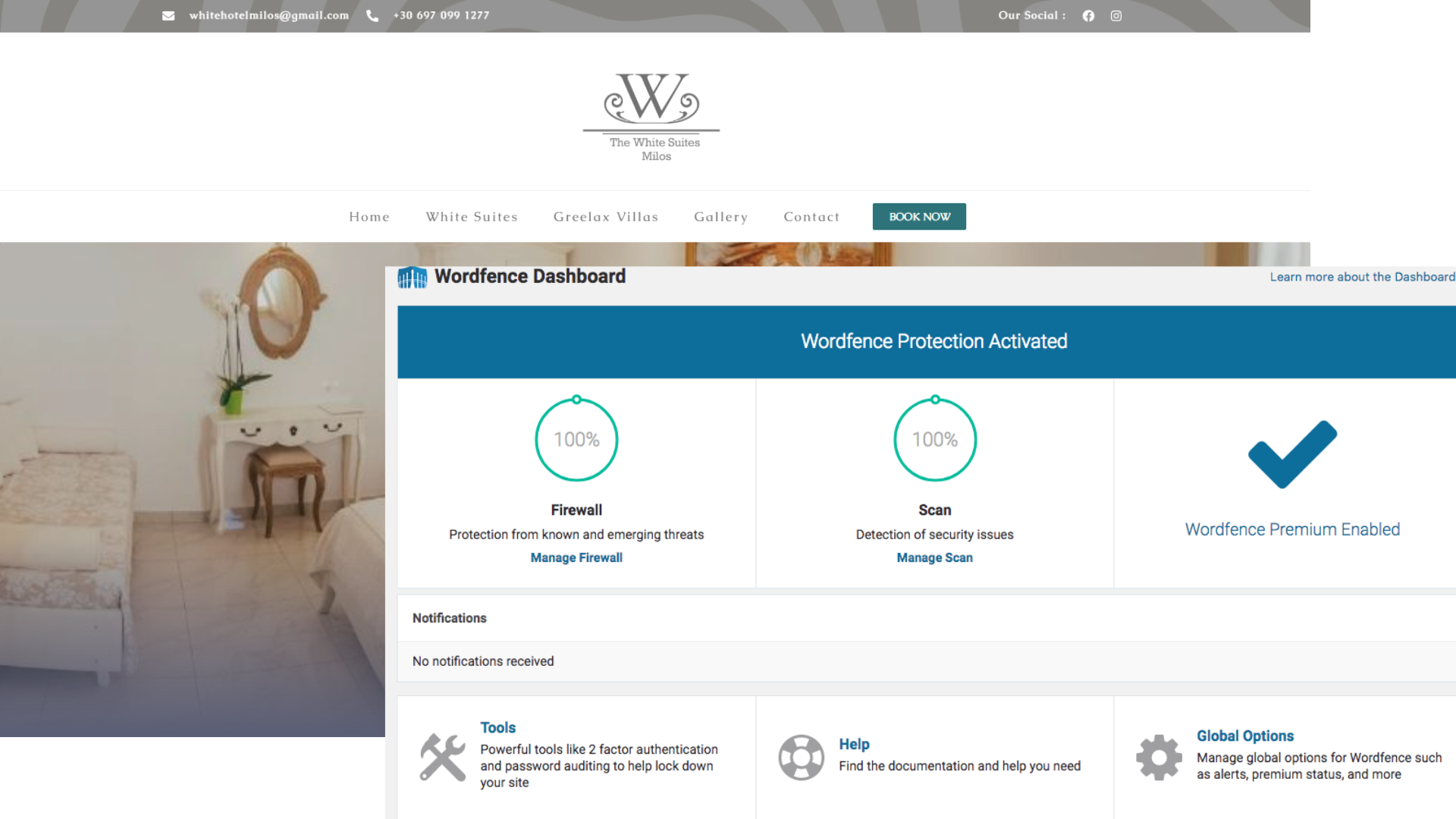1456x819 pixels.
Task: Follow Learn more about the Dashboard link
Action: [1363, 277]
